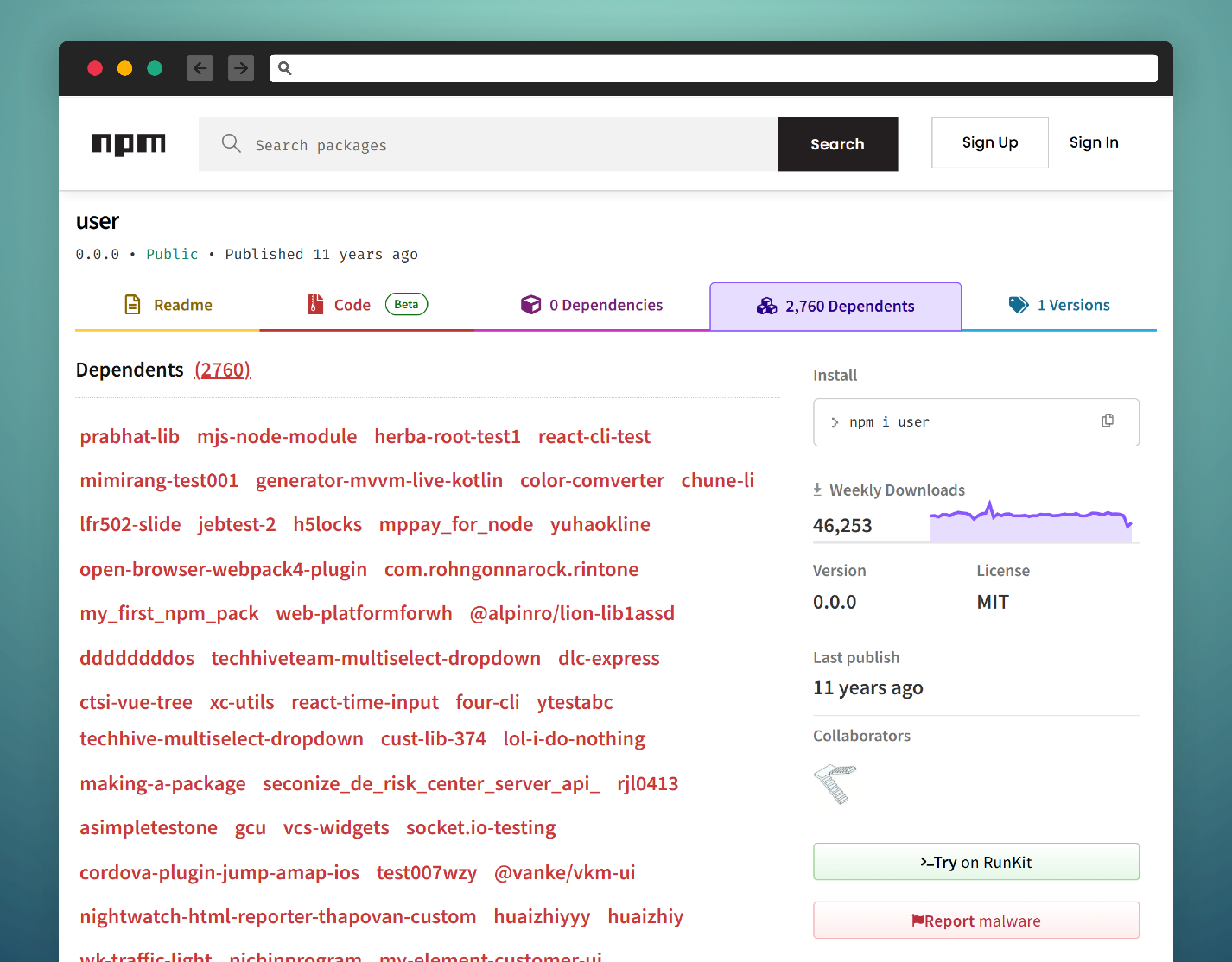Click the terminal icon on Try on RunKit
Screen dimensions: 1232x962
click(x=929, y=861)
